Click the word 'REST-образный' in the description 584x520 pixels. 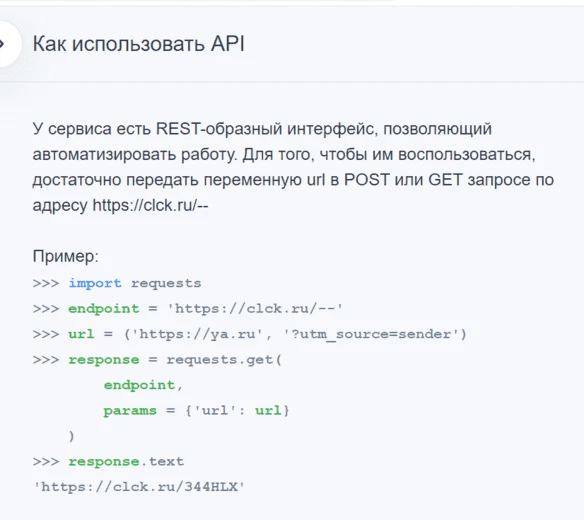pyautogui.click(x=219, y=129)
